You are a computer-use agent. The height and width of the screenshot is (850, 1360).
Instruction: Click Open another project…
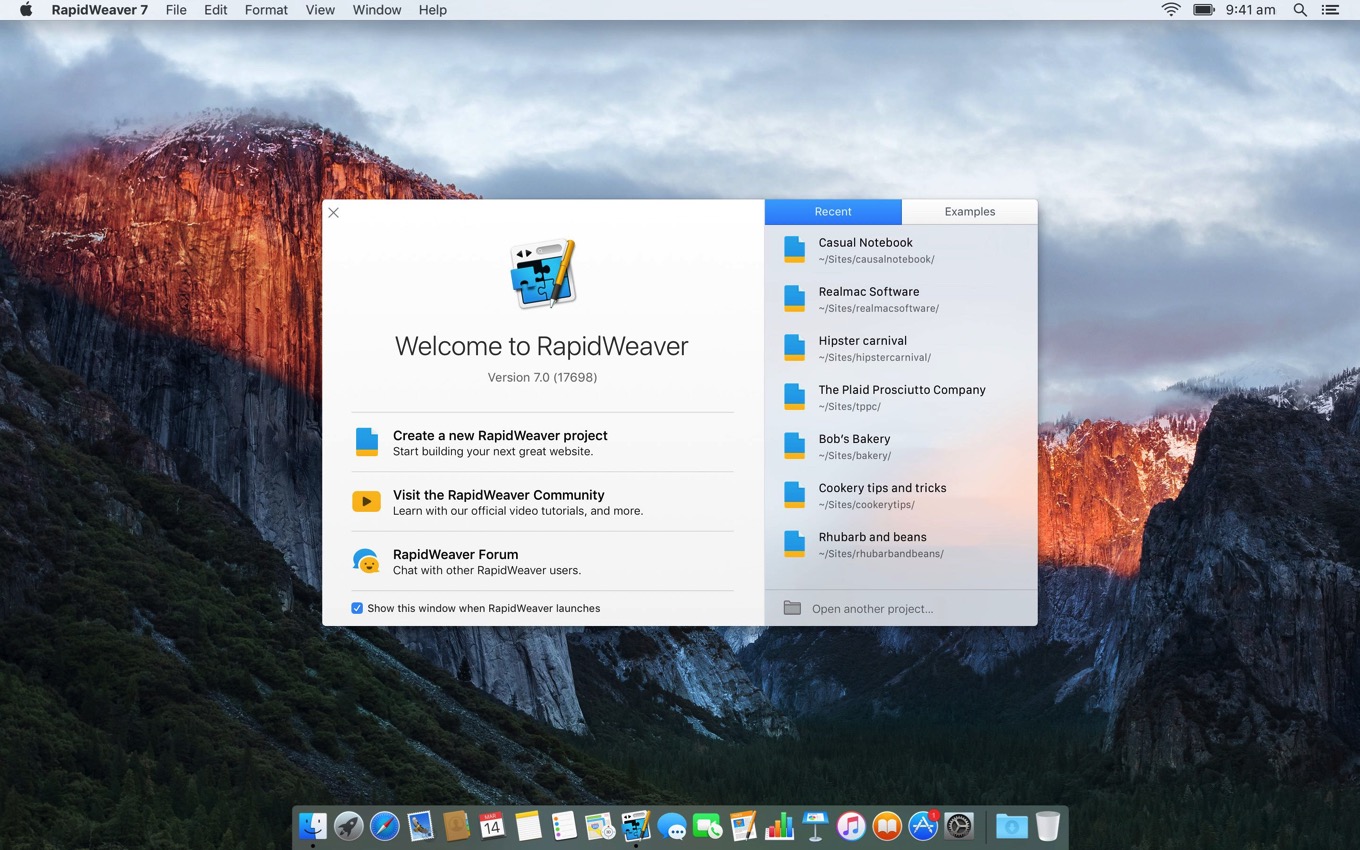[872, 608]
